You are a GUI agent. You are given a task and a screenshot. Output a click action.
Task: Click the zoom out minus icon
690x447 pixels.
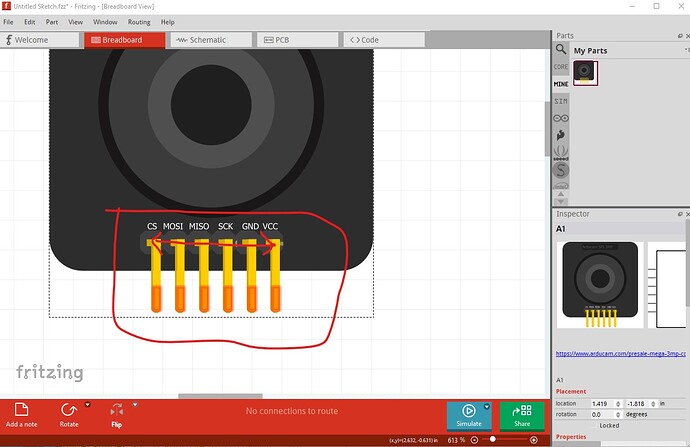[474, 440]
